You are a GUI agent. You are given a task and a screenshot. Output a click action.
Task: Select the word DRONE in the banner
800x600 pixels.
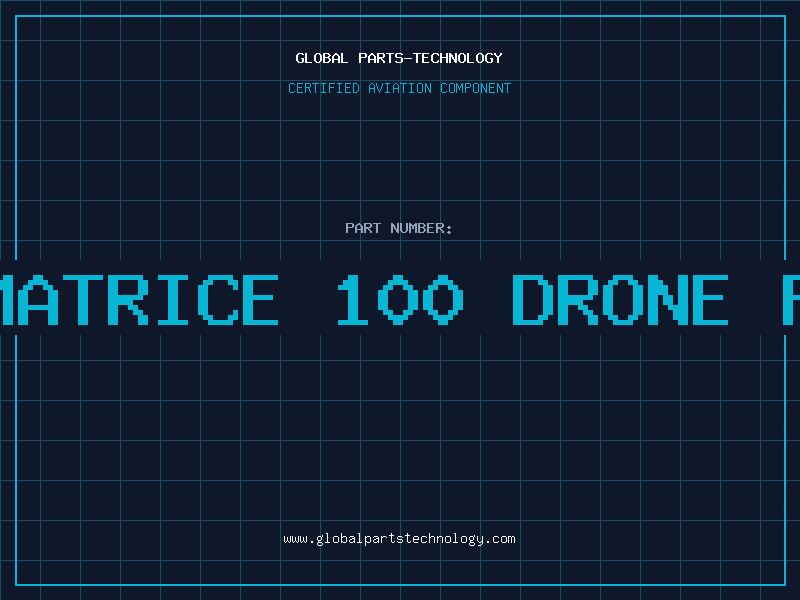[620, 300]
